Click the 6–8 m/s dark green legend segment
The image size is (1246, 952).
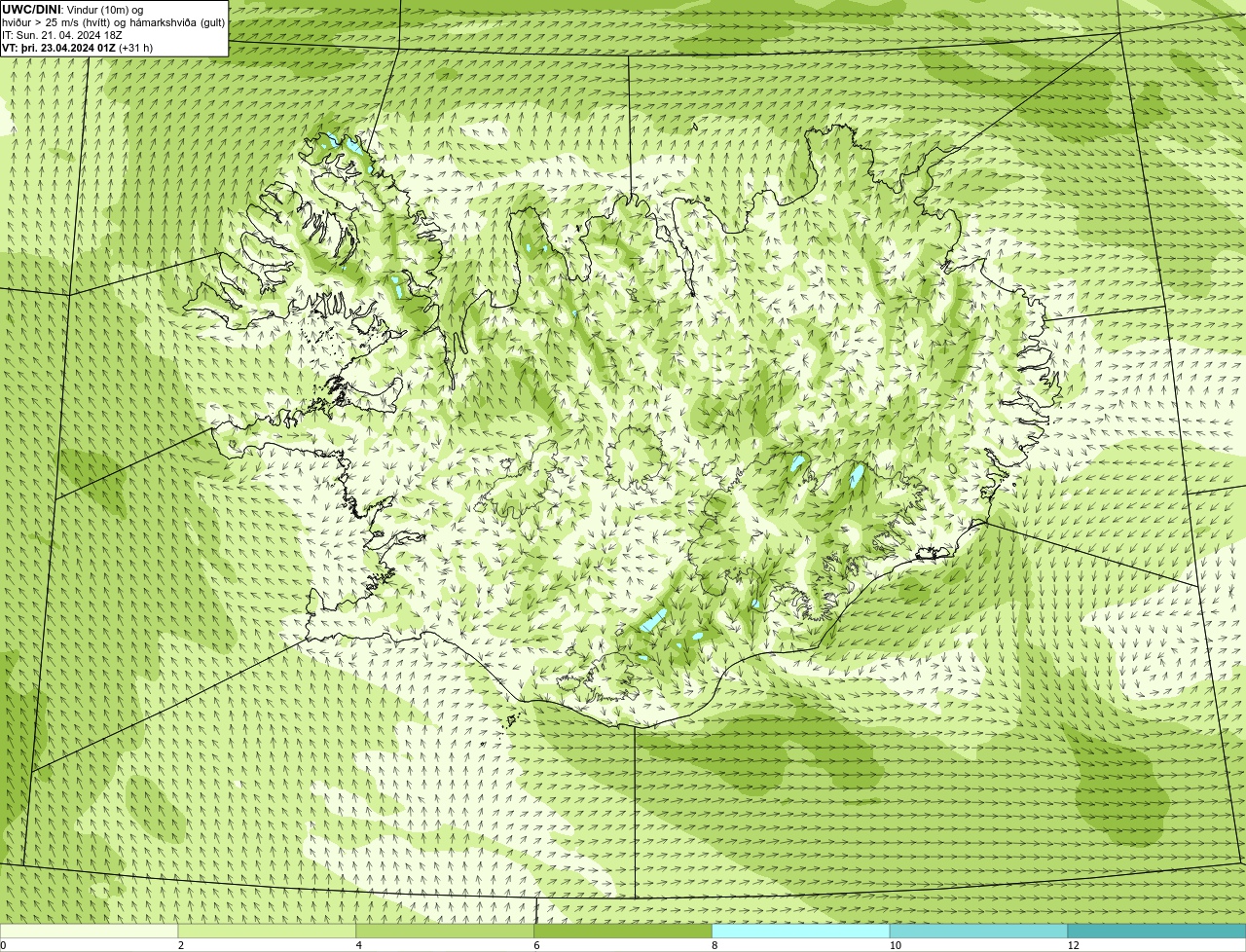[x=623, y=932]
